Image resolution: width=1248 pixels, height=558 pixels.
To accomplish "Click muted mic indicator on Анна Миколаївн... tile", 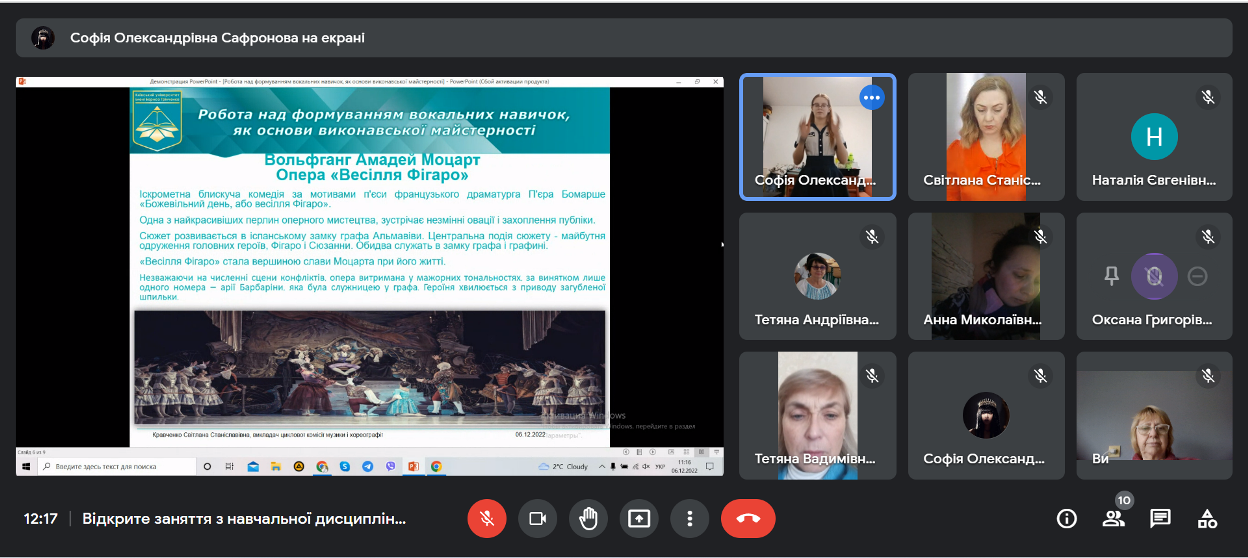I will tap(1040, 236).
